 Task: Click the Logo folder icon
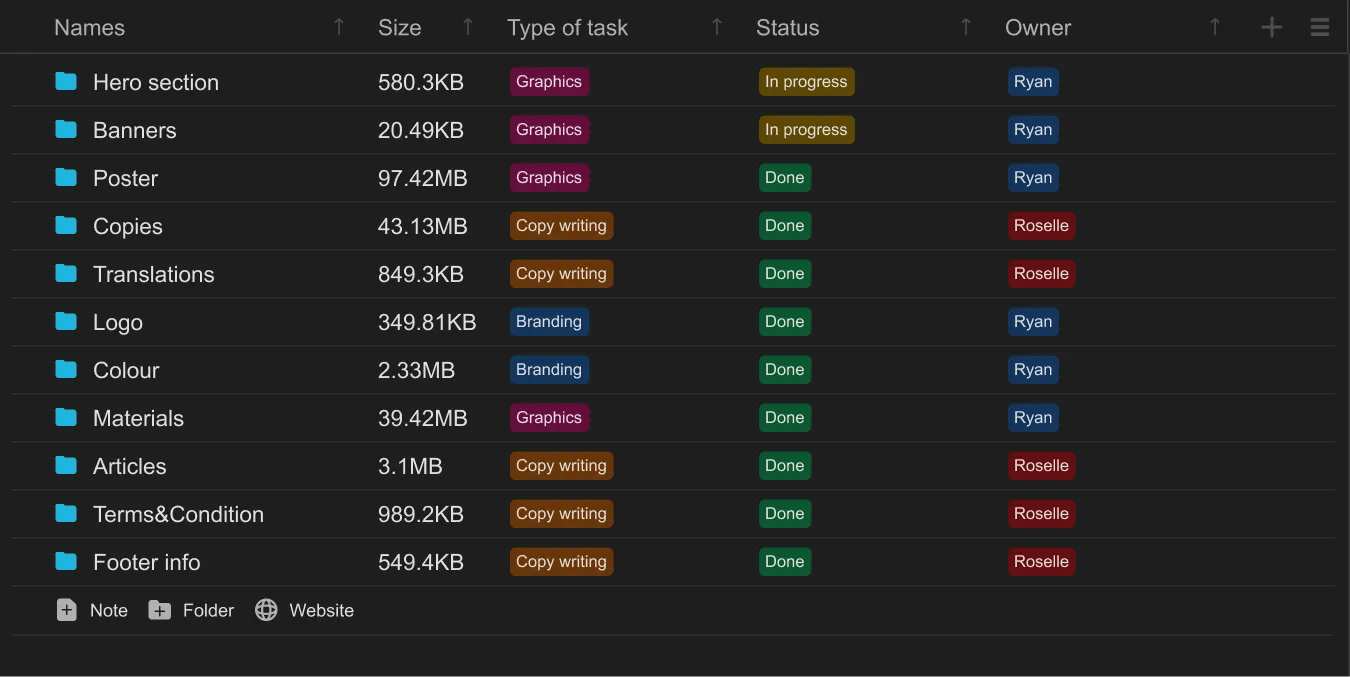tap(66, 322)
